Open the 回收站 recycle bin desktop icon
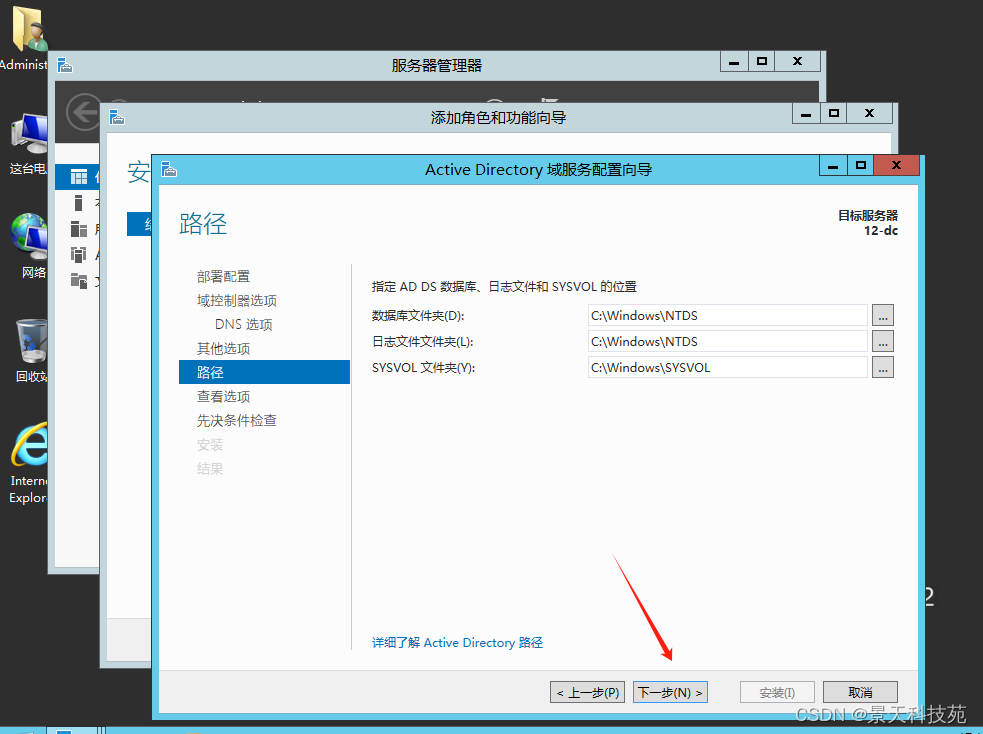This screenshot has width=983, height=734. [x=31, y=341]
